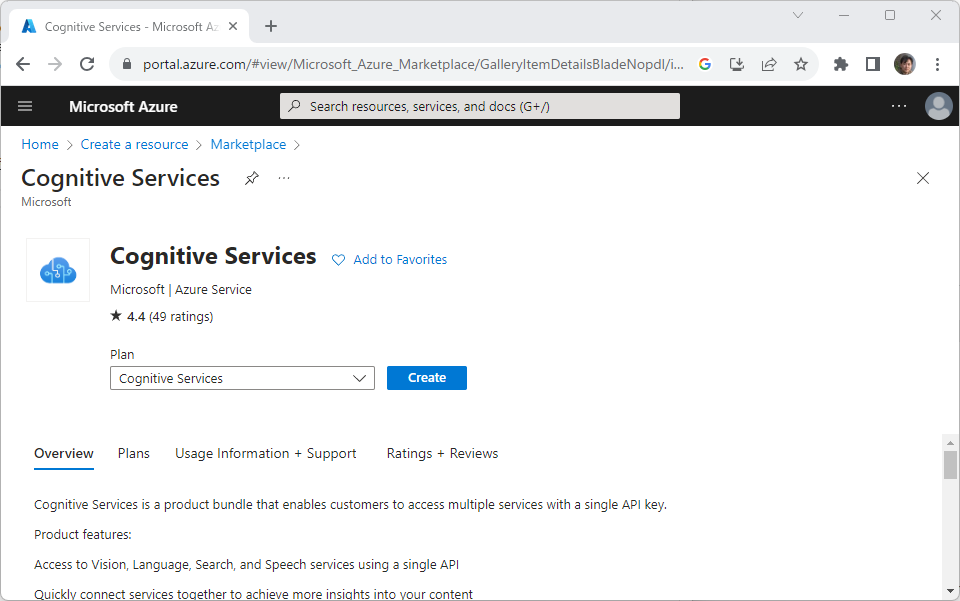The height and width of the screenshot is (601, 960).
Task: Go back in browser
Action: point(23,64)
